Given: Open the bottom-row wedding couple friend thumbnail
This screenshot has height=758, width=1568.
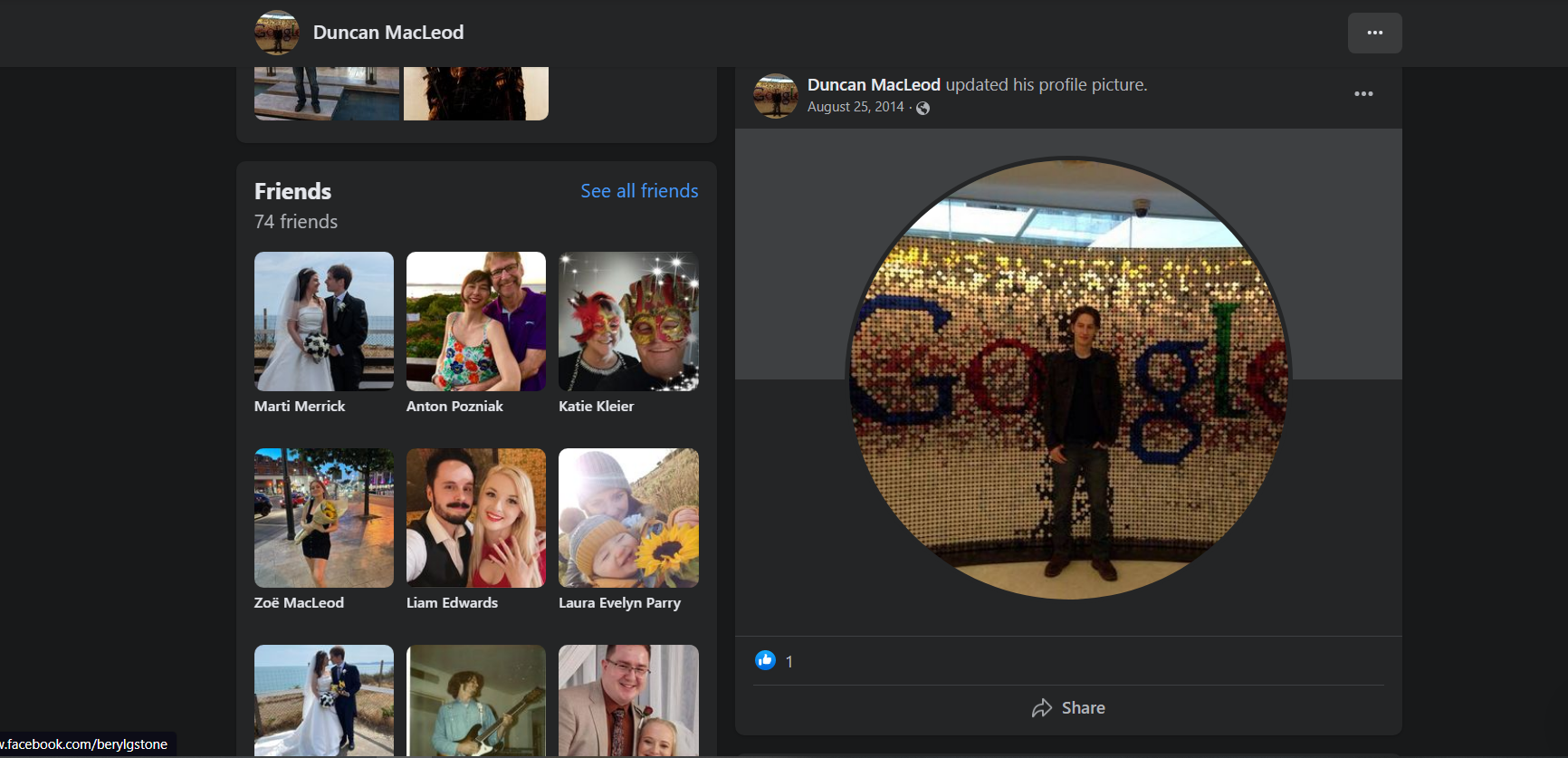Looking at the screenshot, I should [324, 700].
